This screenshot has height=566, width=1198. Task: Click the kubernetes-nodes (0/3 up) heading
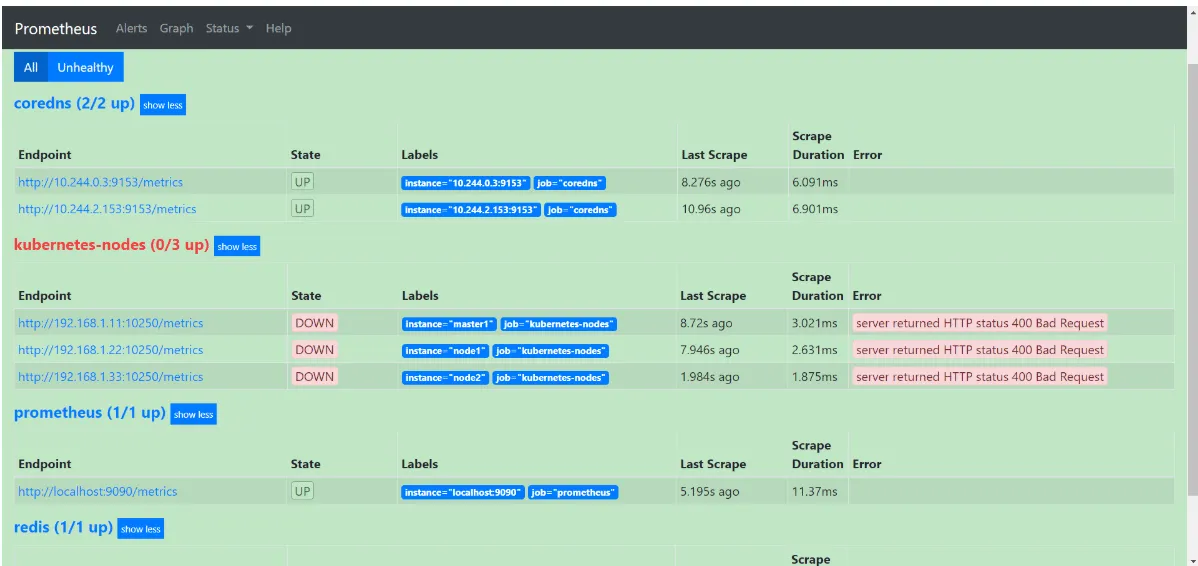tap(112, 245)
